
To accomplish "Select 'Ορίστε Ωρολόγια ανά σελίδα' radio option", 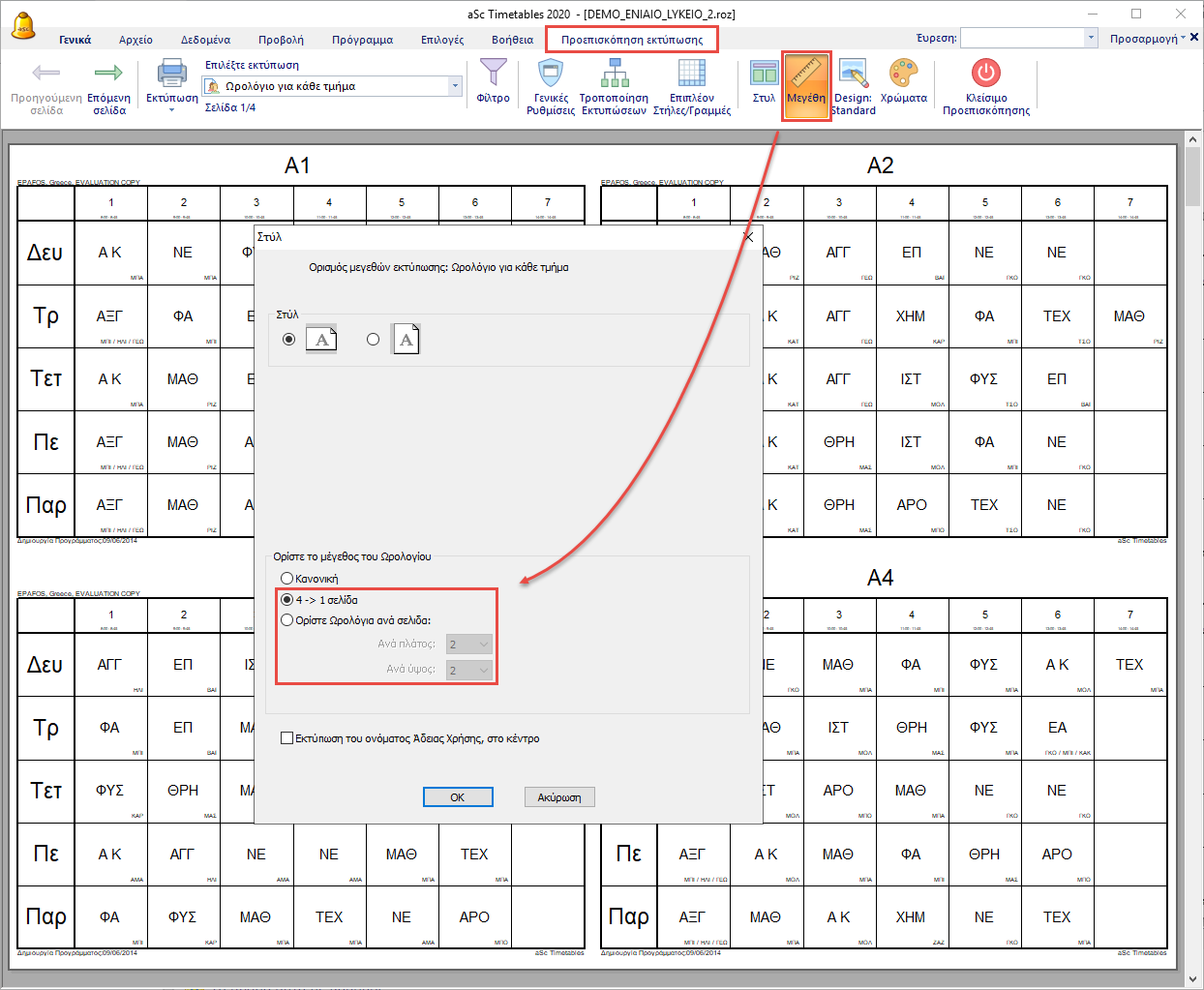I will click(287, 620).
